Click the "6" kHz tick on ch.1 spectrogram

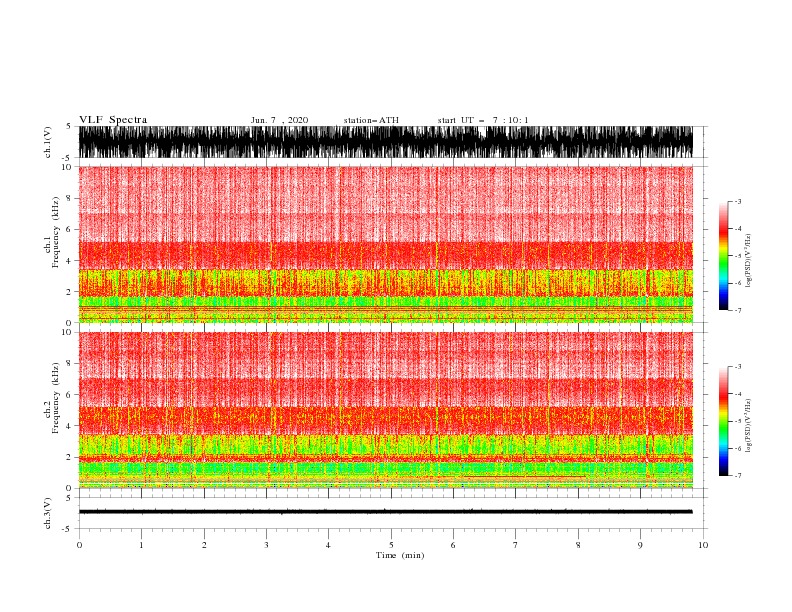[x=69, y=229]
